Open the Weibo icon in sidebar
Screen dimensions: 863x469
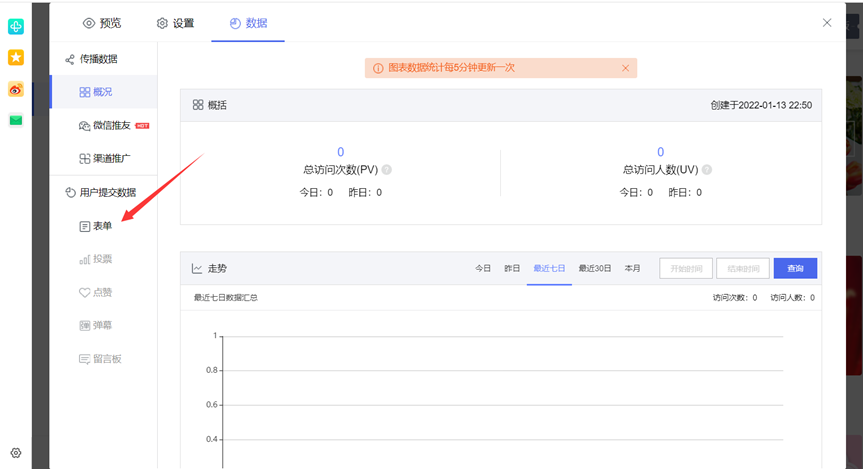click(15, 89)
